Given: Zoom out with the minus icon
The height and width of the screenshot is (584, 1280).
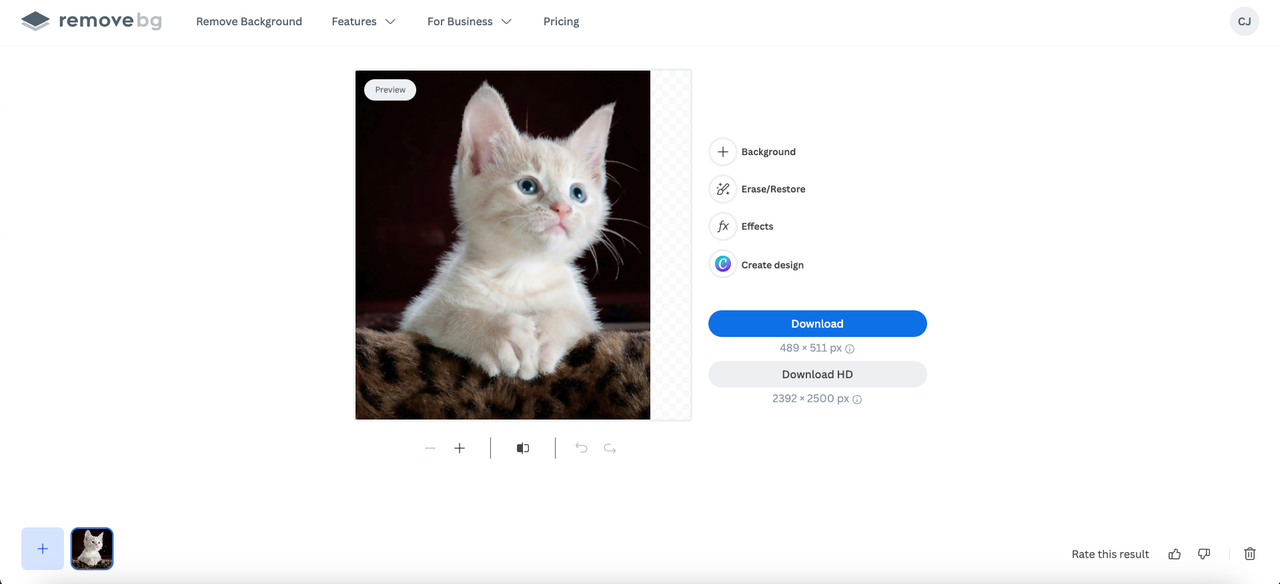Looking at the screenshot, I should 430,448.
